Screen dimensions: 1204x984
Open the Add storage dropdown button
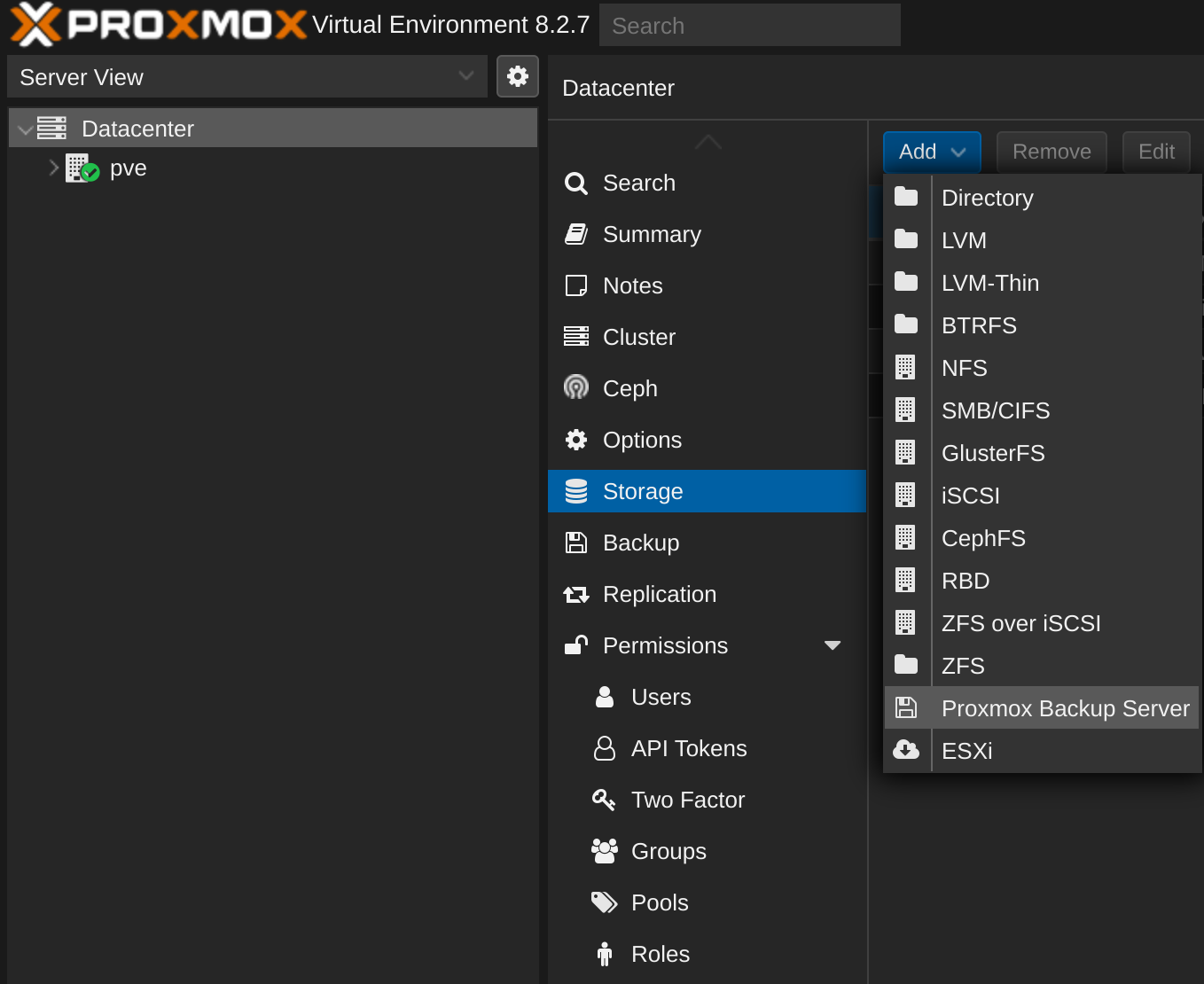point(932,152)
